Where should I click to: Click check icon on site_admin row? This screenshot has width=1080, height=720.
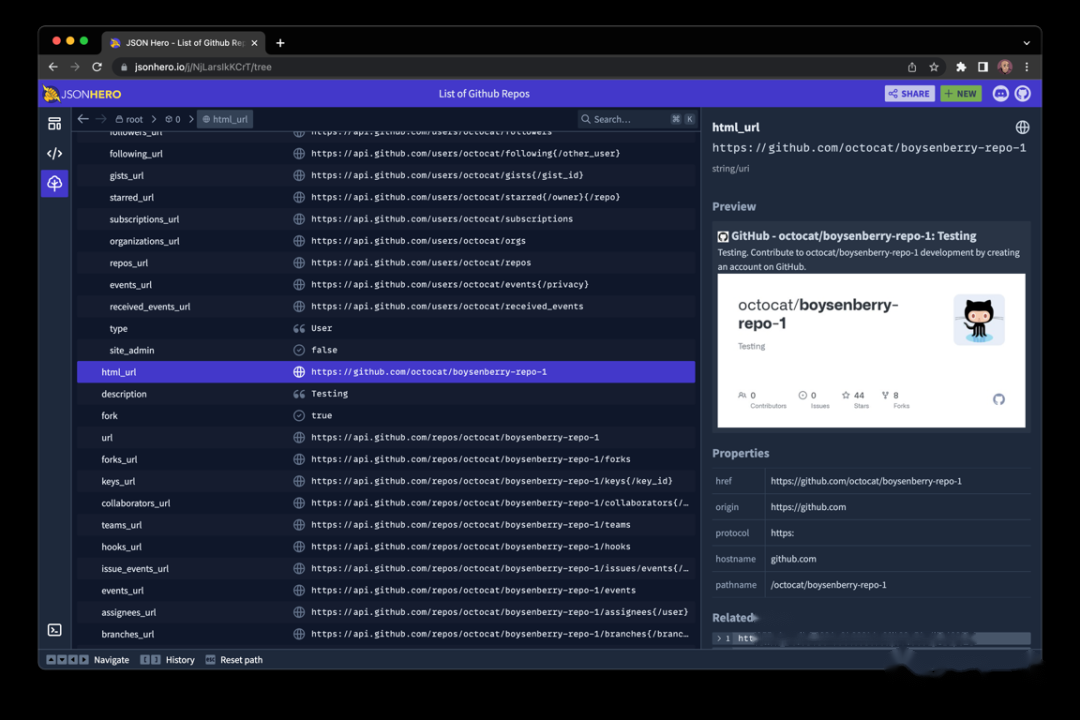(299, 350)
